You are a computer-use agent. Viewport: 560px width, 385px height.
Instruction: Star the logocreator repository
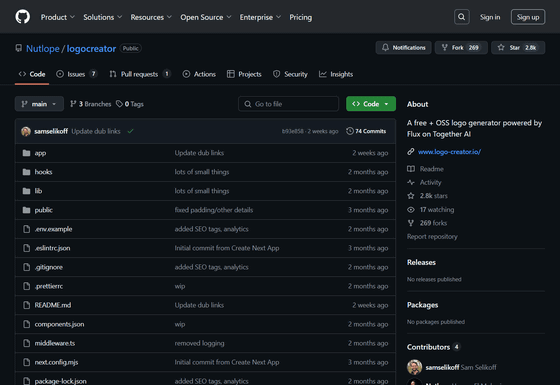[518, 48]
